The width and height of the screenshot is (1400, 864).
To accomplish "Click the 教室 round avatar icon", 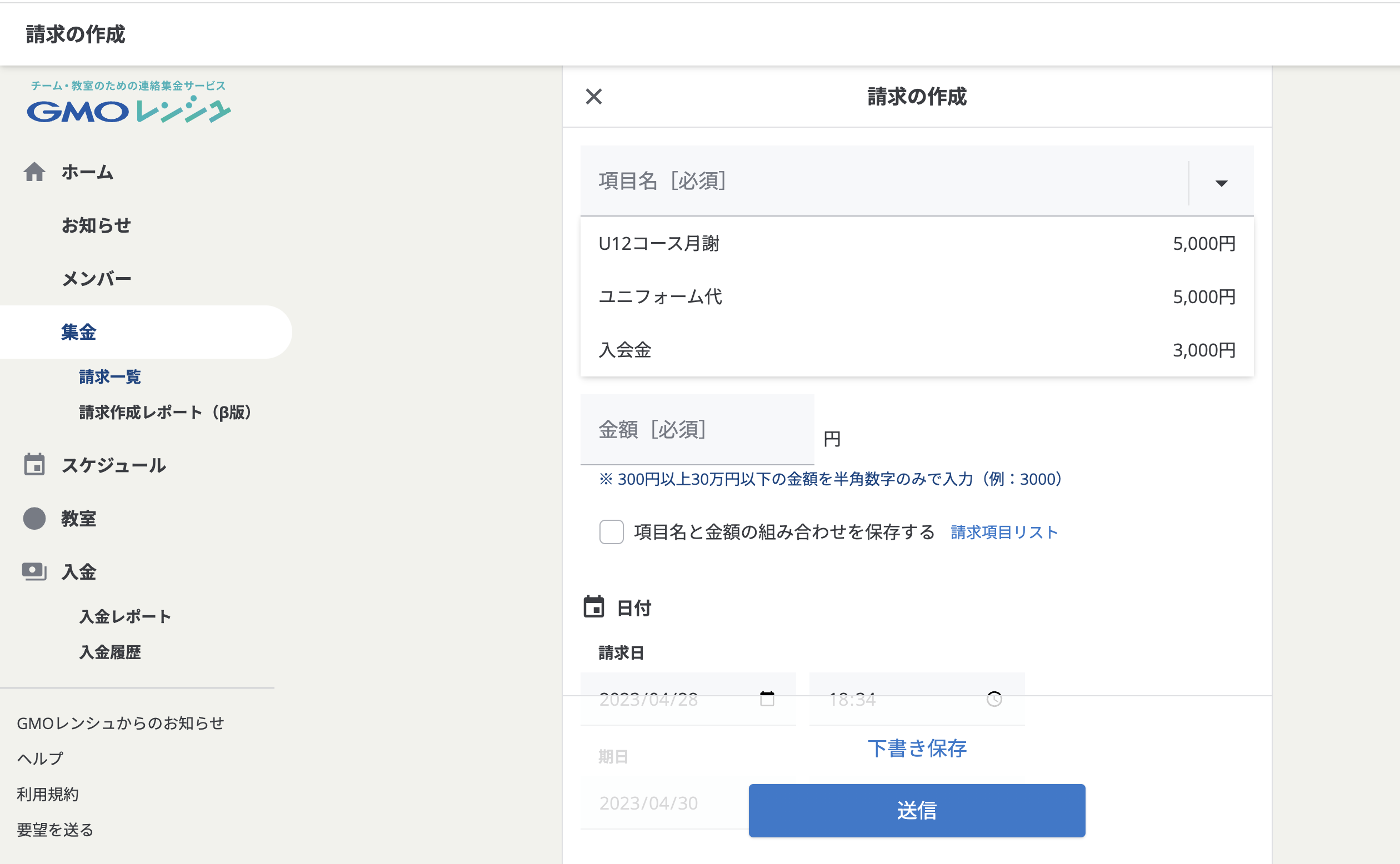I will point(34,518).
